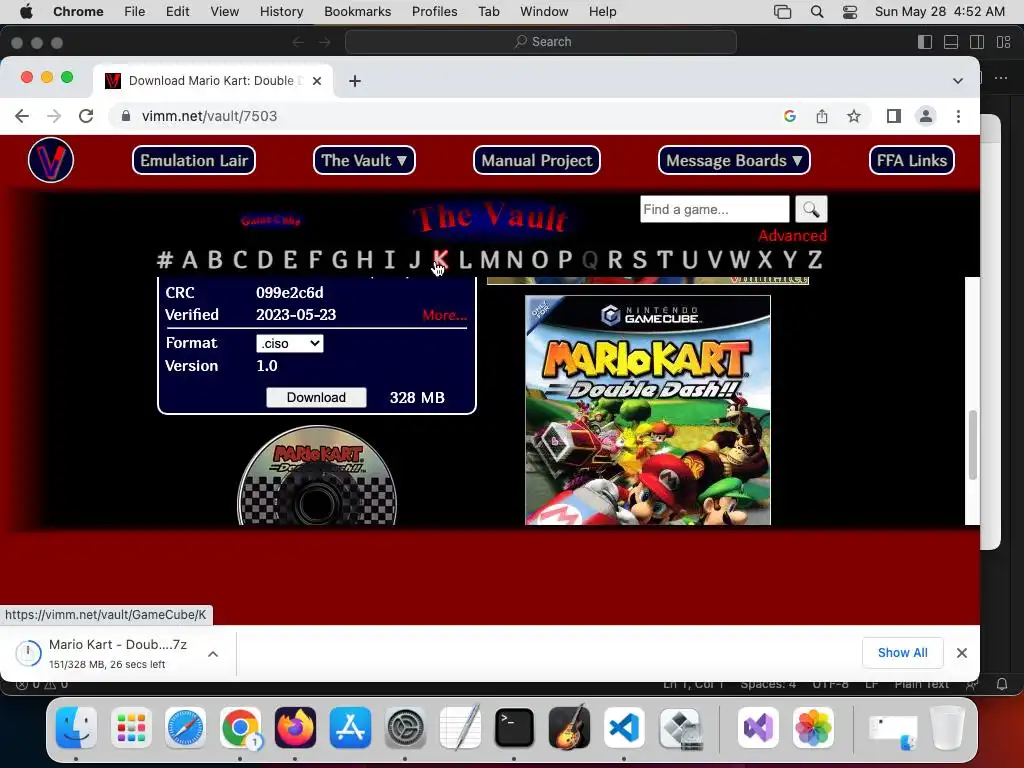The image size is (1024, 768).
Task: Open Photos app from the Dock
Action: tap(813, 728)
